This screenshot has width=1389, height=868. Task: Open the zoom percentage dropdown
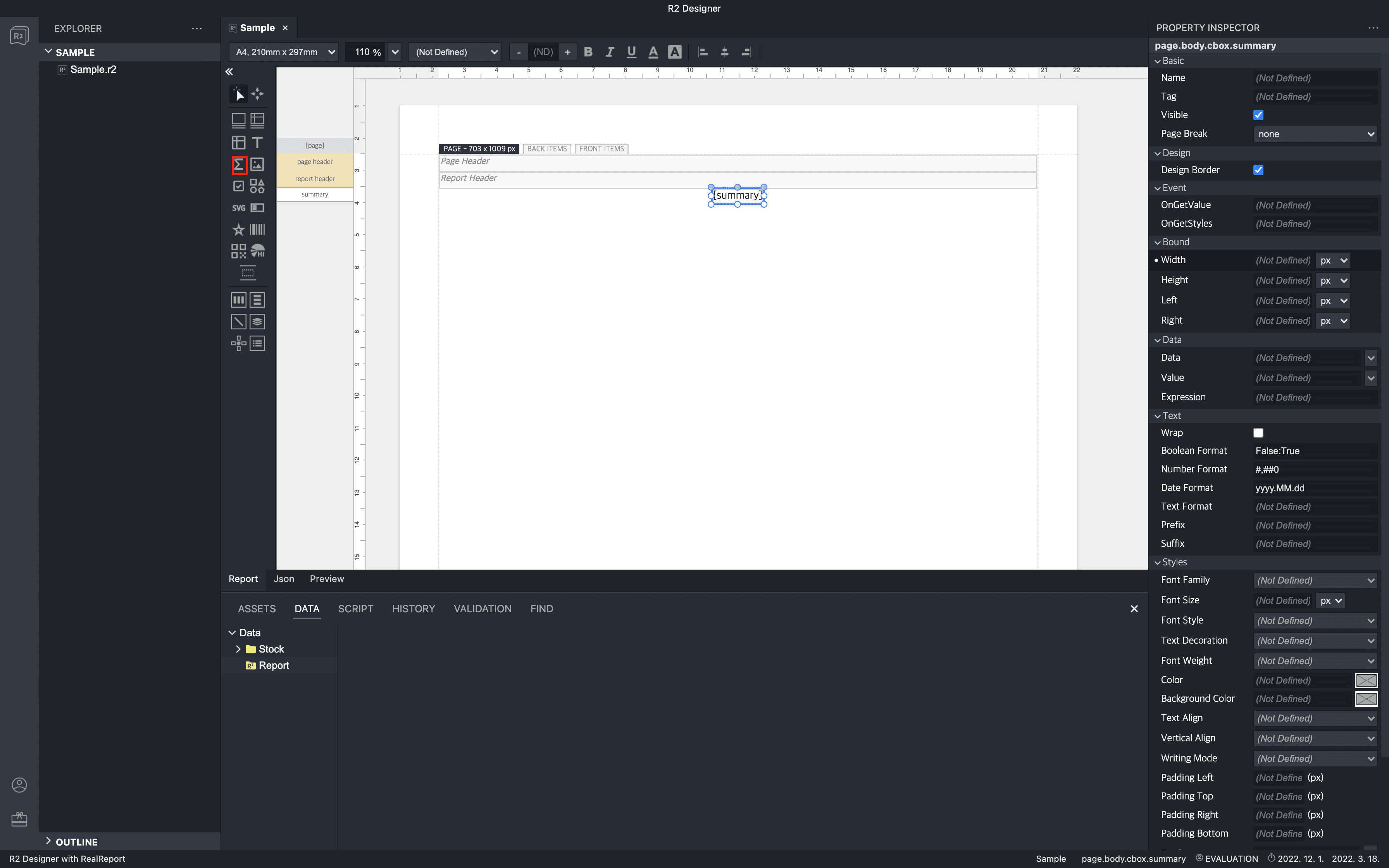395,52
